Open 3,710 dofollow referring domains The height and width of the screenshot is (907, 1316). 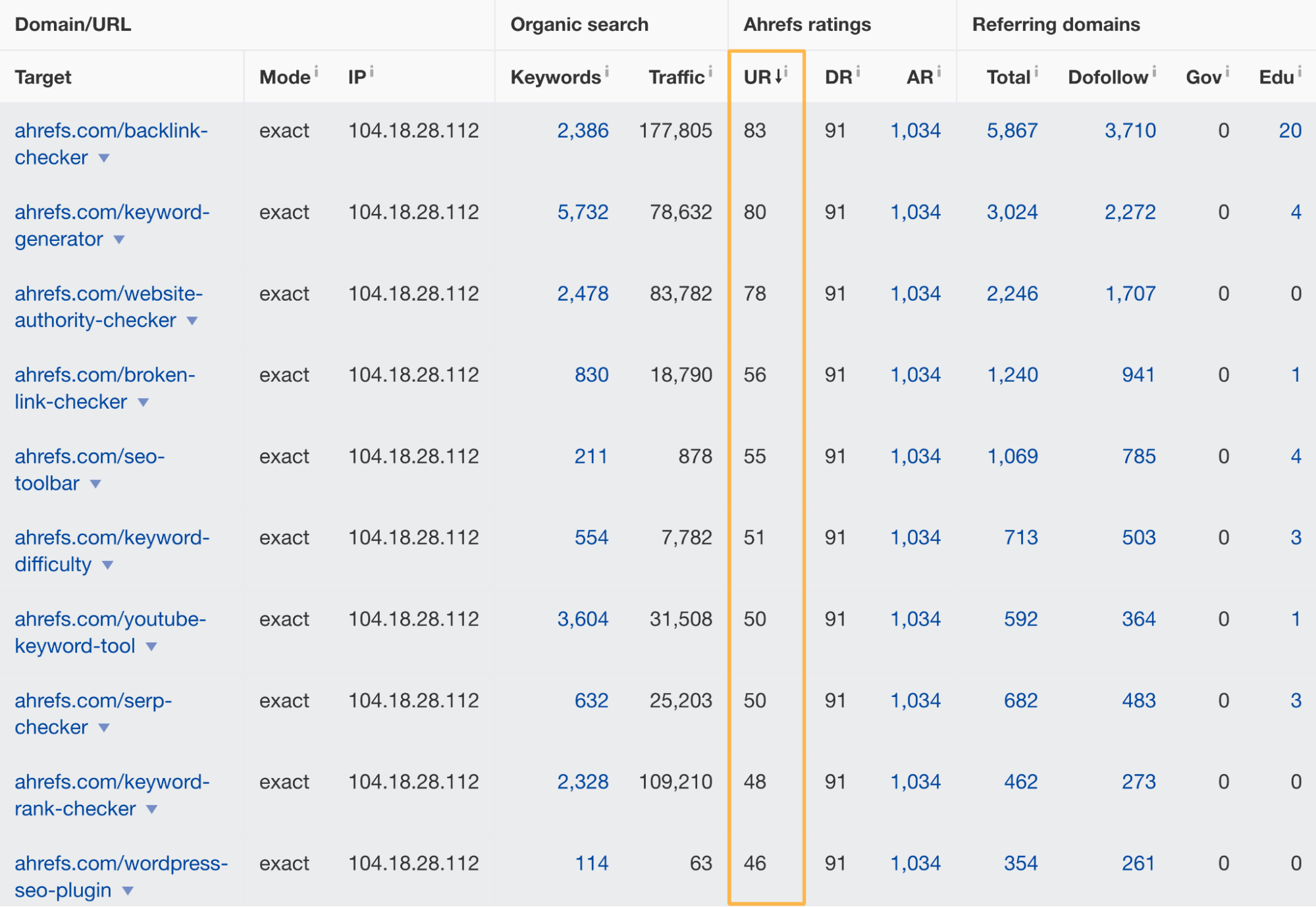[x=1130, y=130]
